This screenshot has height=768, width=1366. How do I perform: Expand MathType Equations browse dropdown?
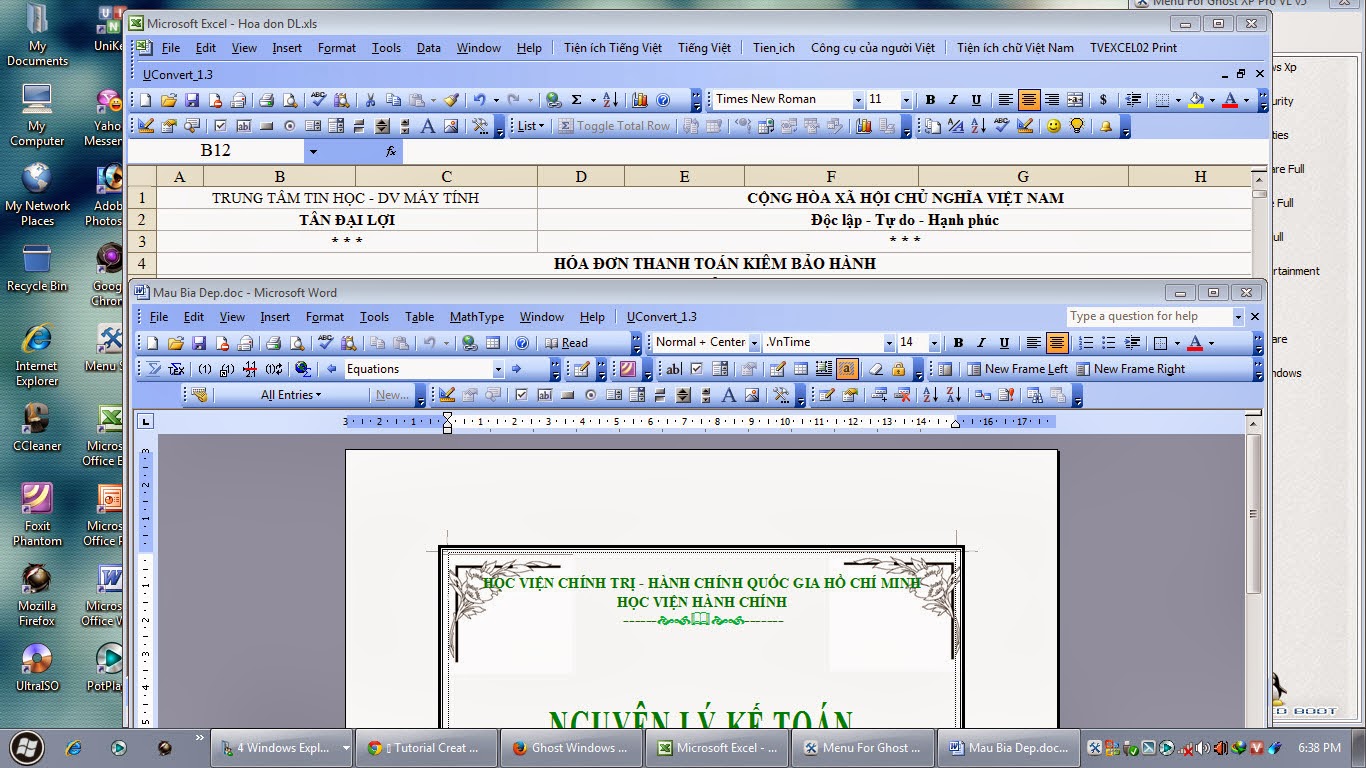(x=498, y=369)
